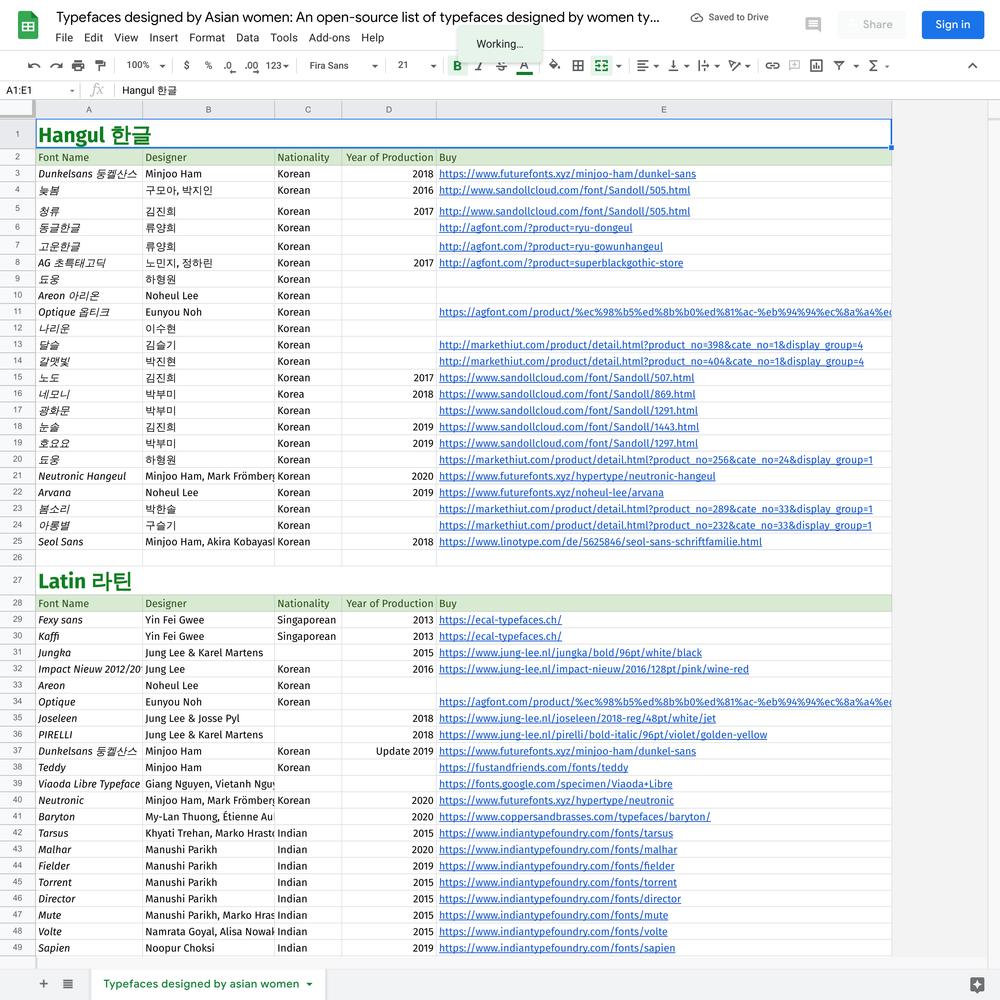This screenshot has width=1000, height=1000.
Task: Open the File menu
Action: click(64, 38)
